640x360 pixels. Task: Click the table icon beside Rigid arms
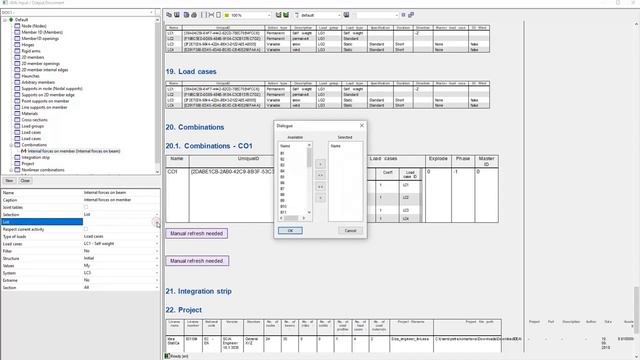[17, 51]
